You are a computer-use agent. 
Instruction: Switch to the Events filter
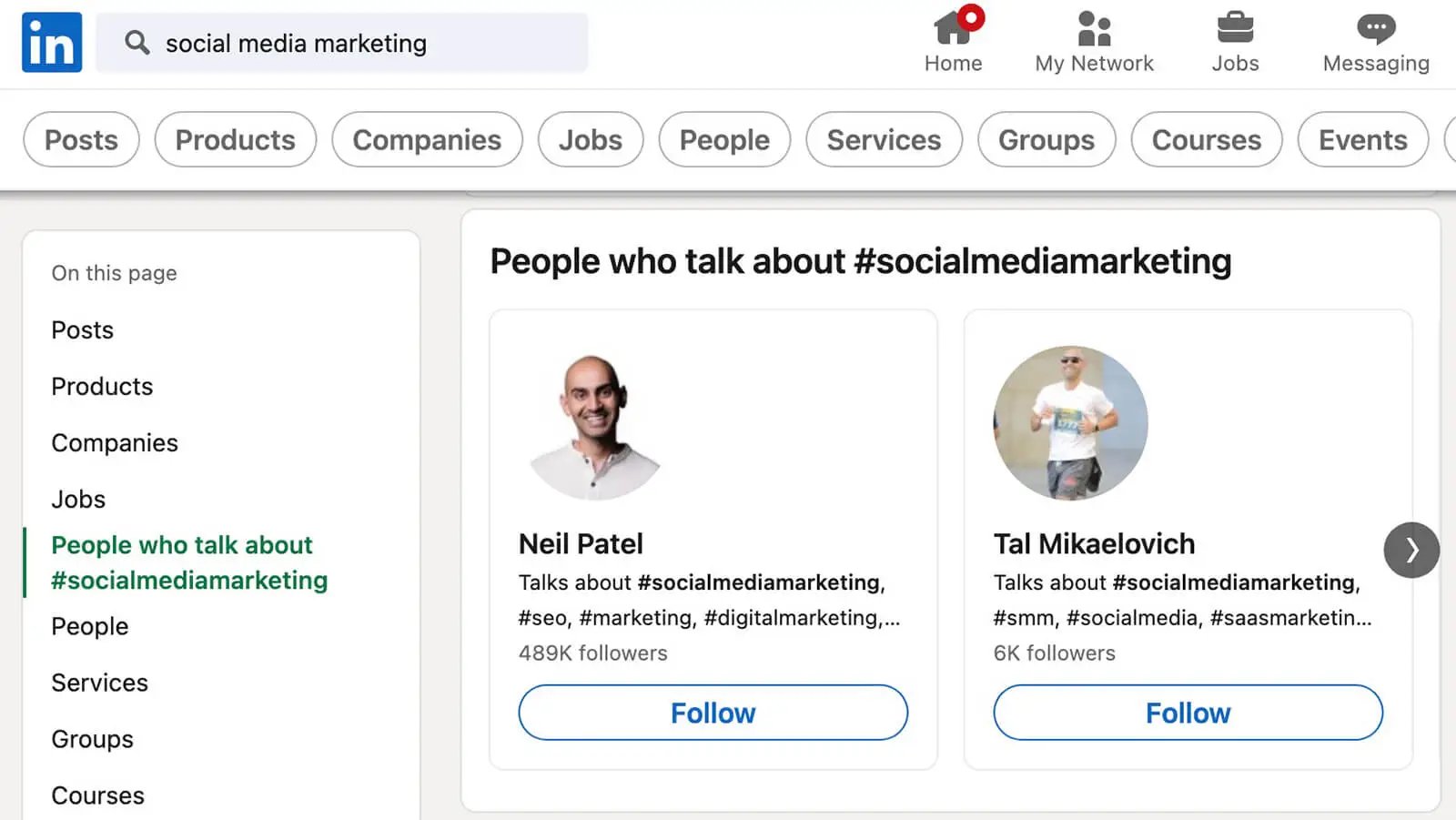tap(1361, 139)
